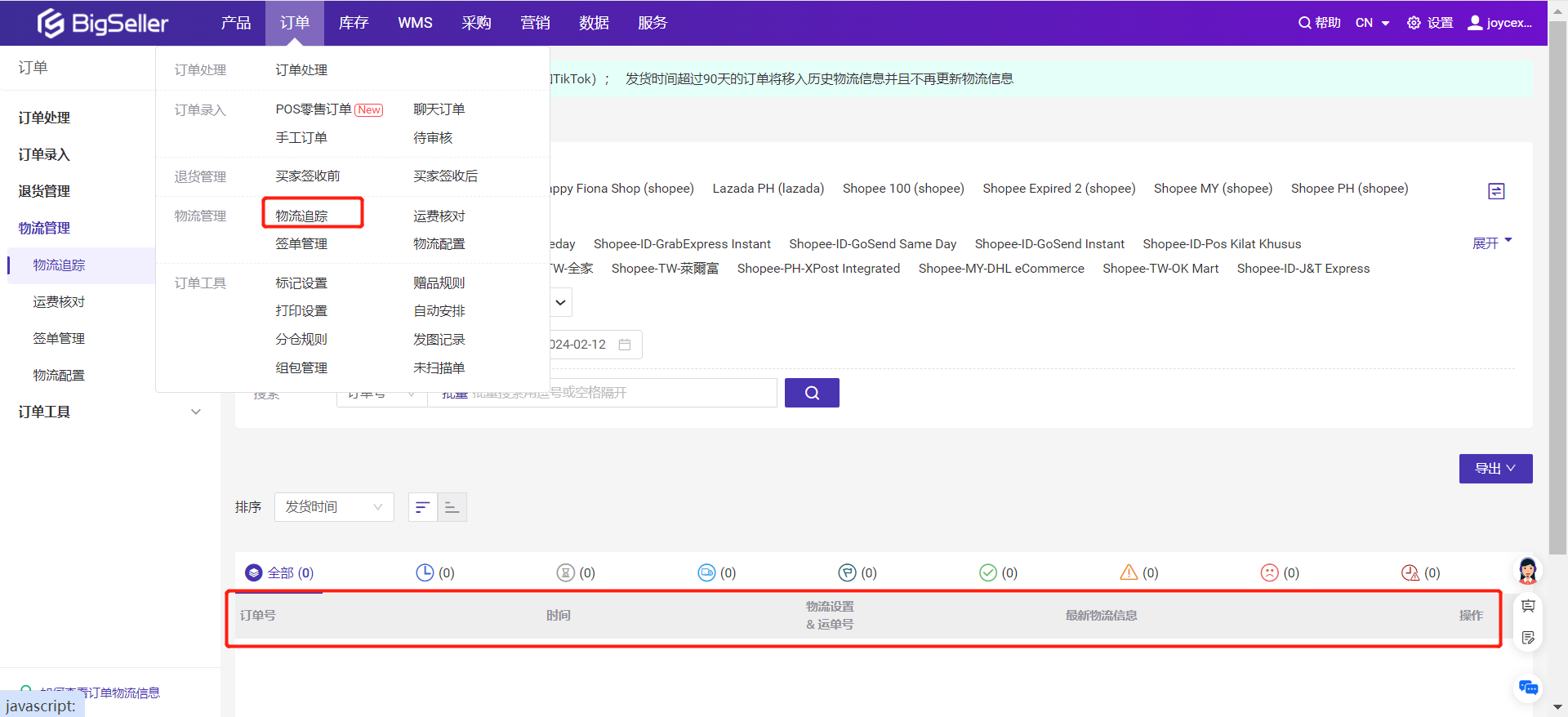This screenshot has width=1568, height=717.
Task: Choose POS零售订单 in the dropdown menu
Action: tap(314, 109)
